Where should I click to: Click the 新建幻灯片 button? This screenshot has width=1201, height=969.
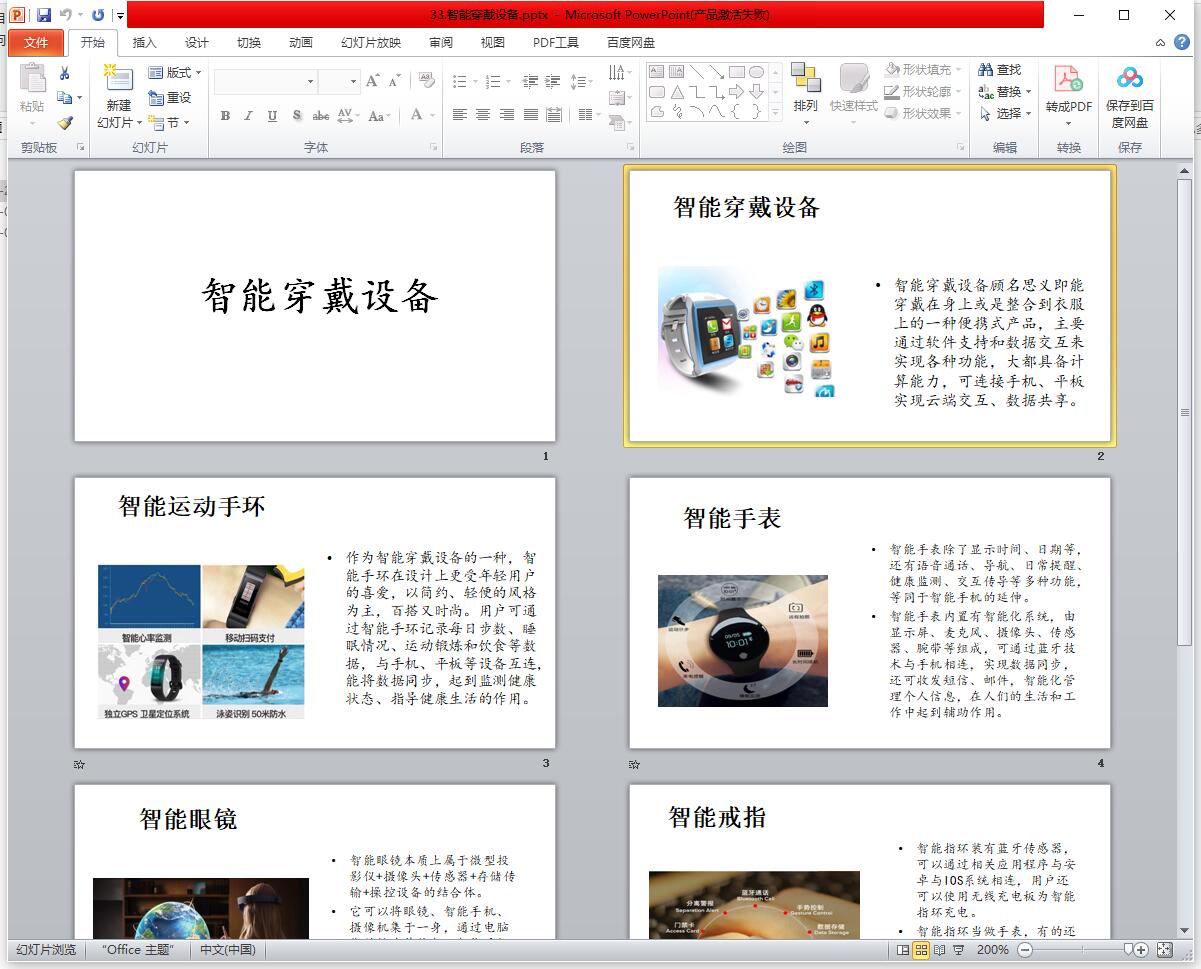(118, 97)
